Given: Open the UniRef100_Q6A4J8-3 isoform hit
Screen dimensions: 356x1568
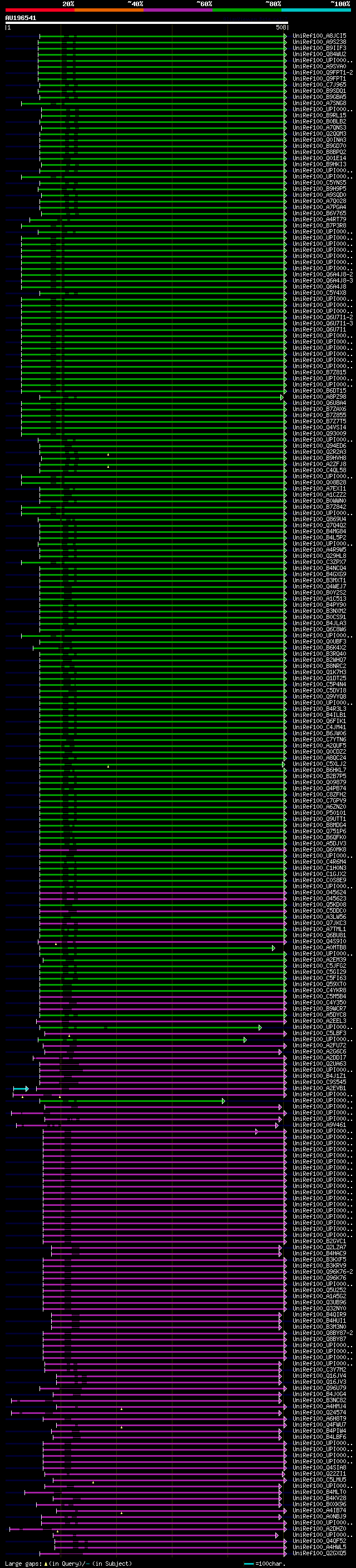Looking at the screenshot, I should [x=323, y=280].
